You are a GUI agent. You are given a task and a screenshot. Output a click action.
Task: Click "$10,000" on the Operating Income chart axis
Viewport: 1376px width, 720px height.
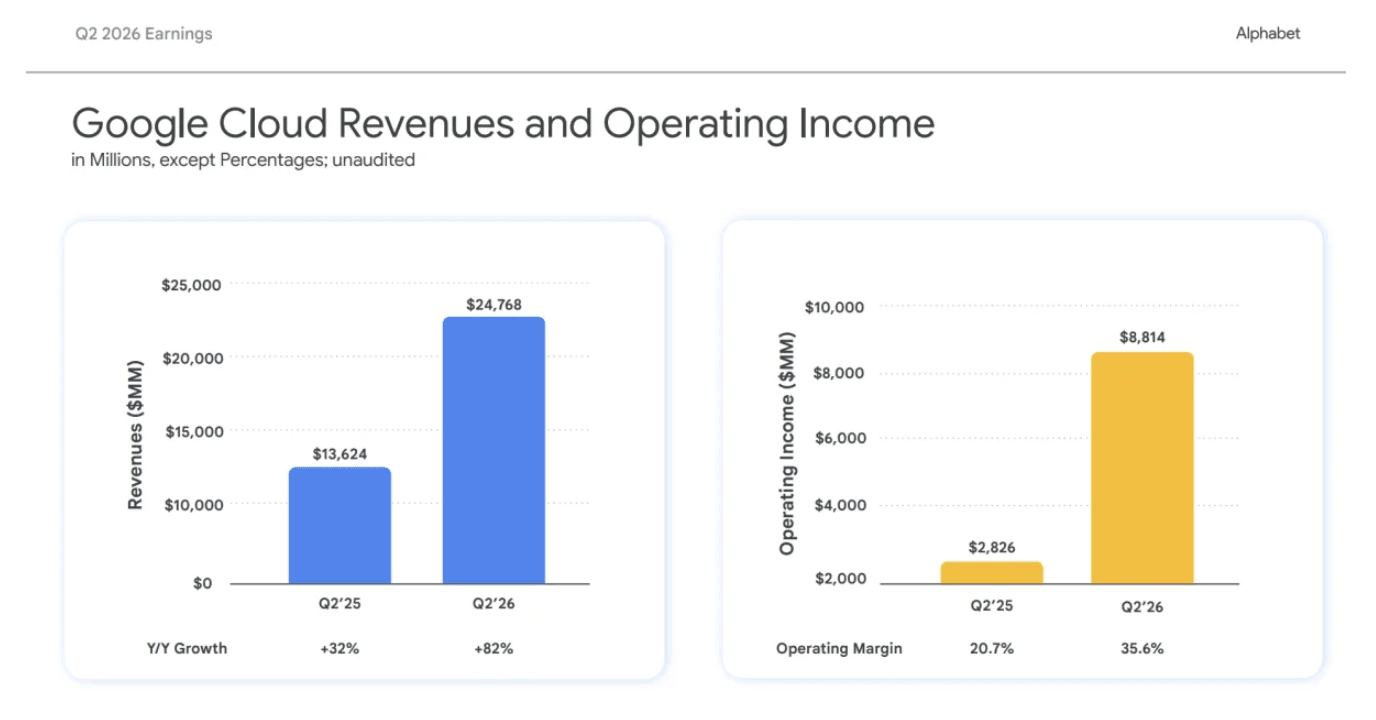point(834,307)
